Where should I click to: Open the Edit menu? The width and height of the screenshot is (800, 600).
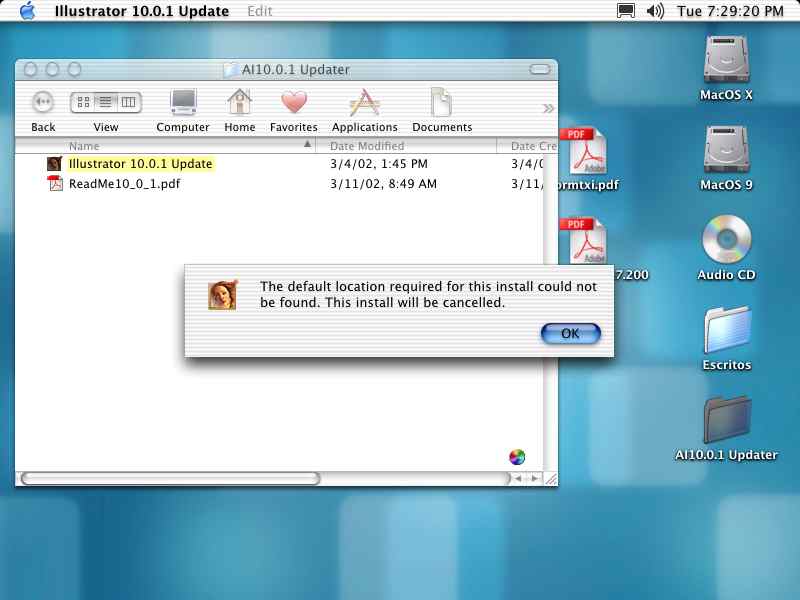[260, 11]
